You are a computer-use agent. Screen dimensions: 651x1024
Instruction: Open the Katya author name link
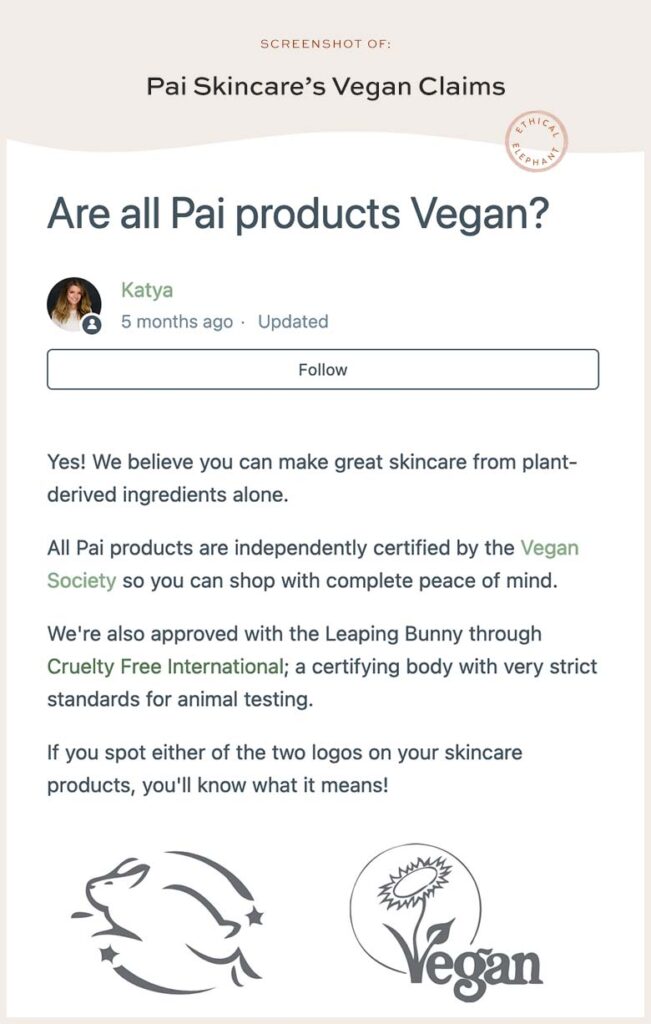tap(147, 290)
